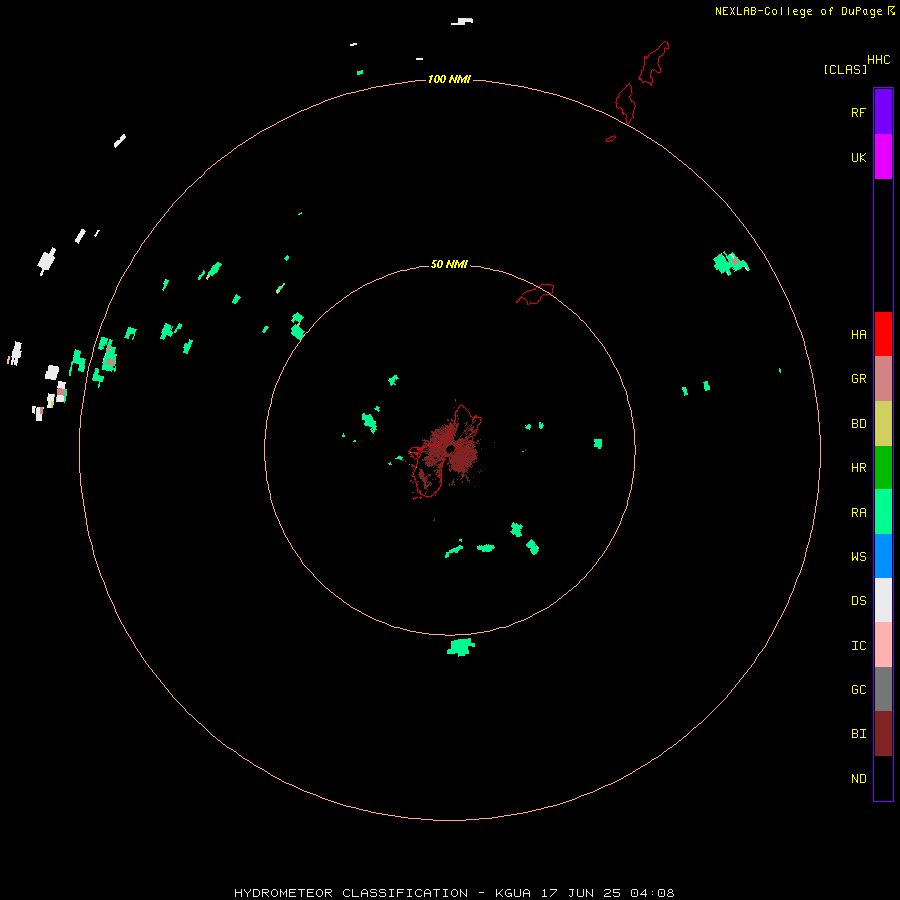The width and height of the screenshot is (900, 900).
Task: Select the GC gray legend swatch
Action: (883, 689)
